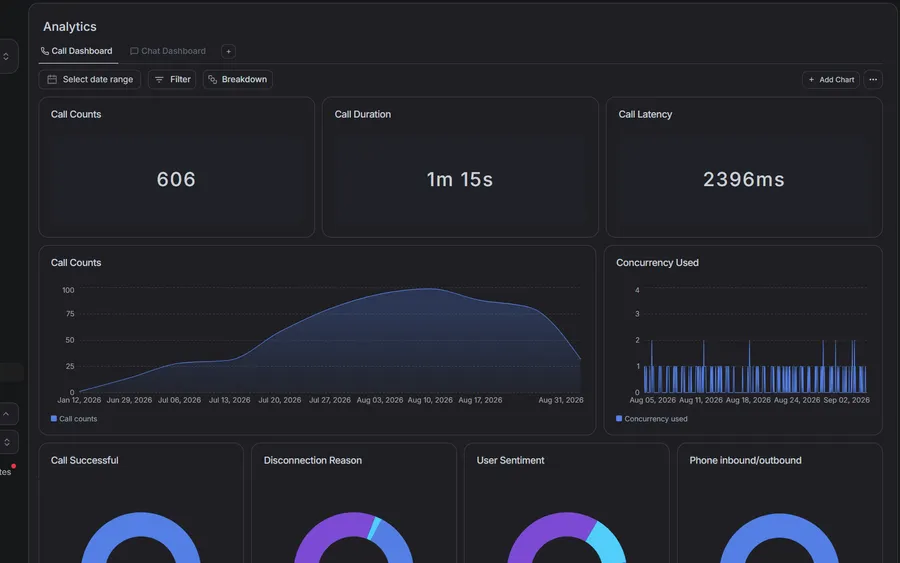Toggle the Concurrency used legend entry
This screenshot has height=563, width=900.
coord(651,419)
